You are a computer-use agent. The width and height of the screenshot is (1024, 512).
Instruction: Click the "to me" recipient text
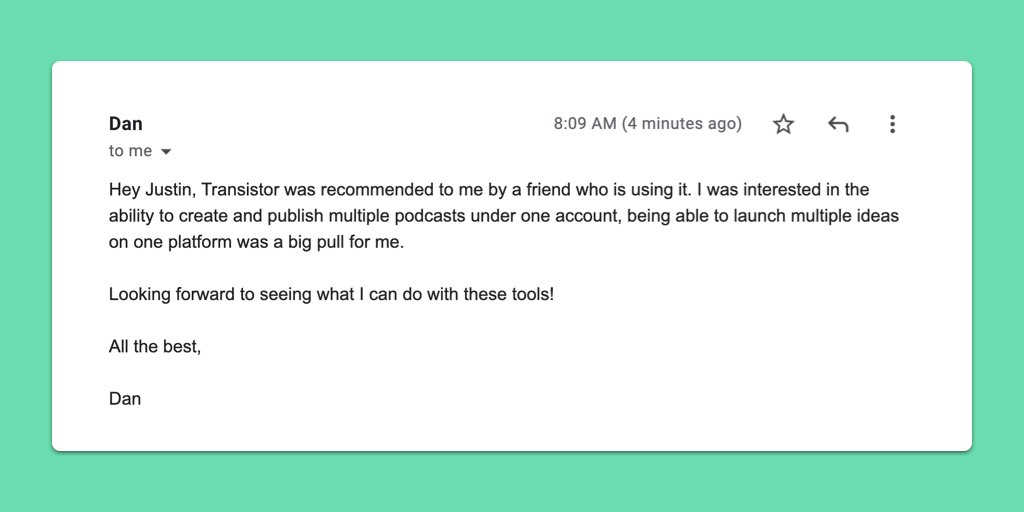coord(130,151)
